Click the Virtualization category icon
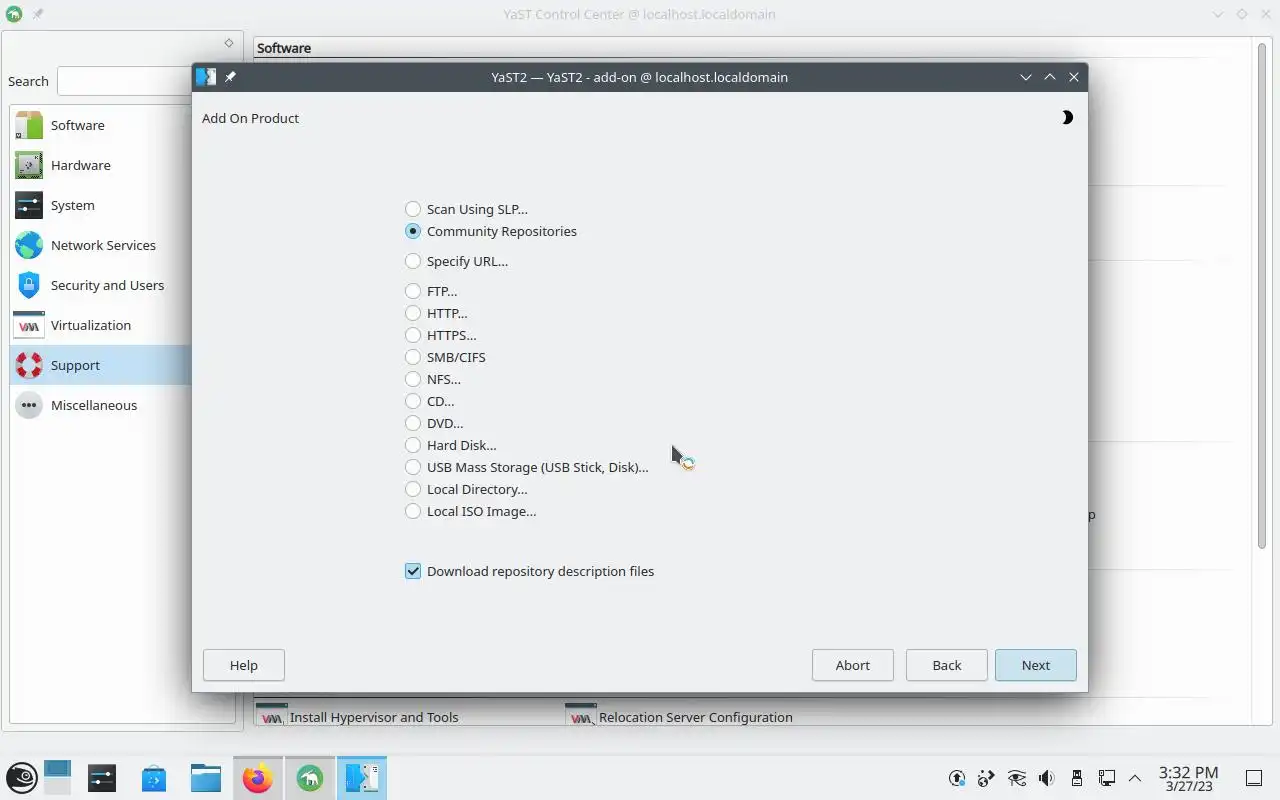1280x800 pixels. pyautogui.click(x=29, y=325)
